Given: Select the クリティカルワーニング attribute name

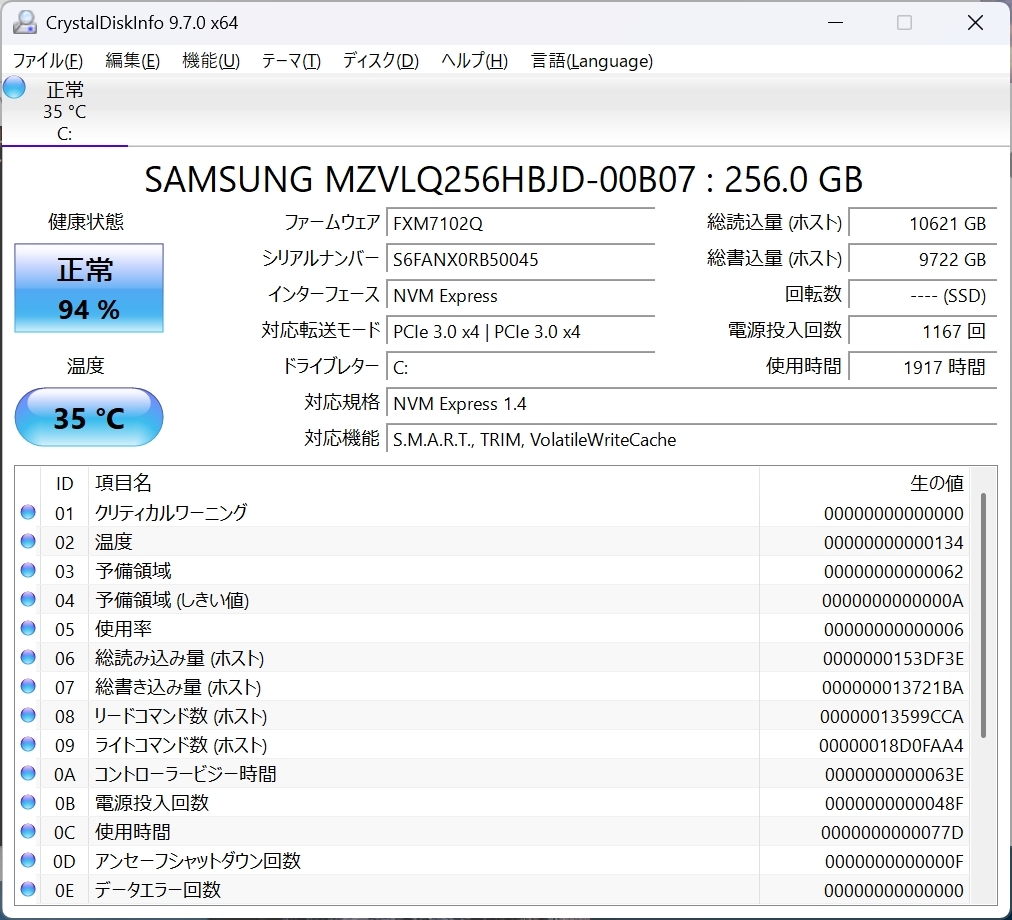Looking at the screenshot, I should point(171,513).
